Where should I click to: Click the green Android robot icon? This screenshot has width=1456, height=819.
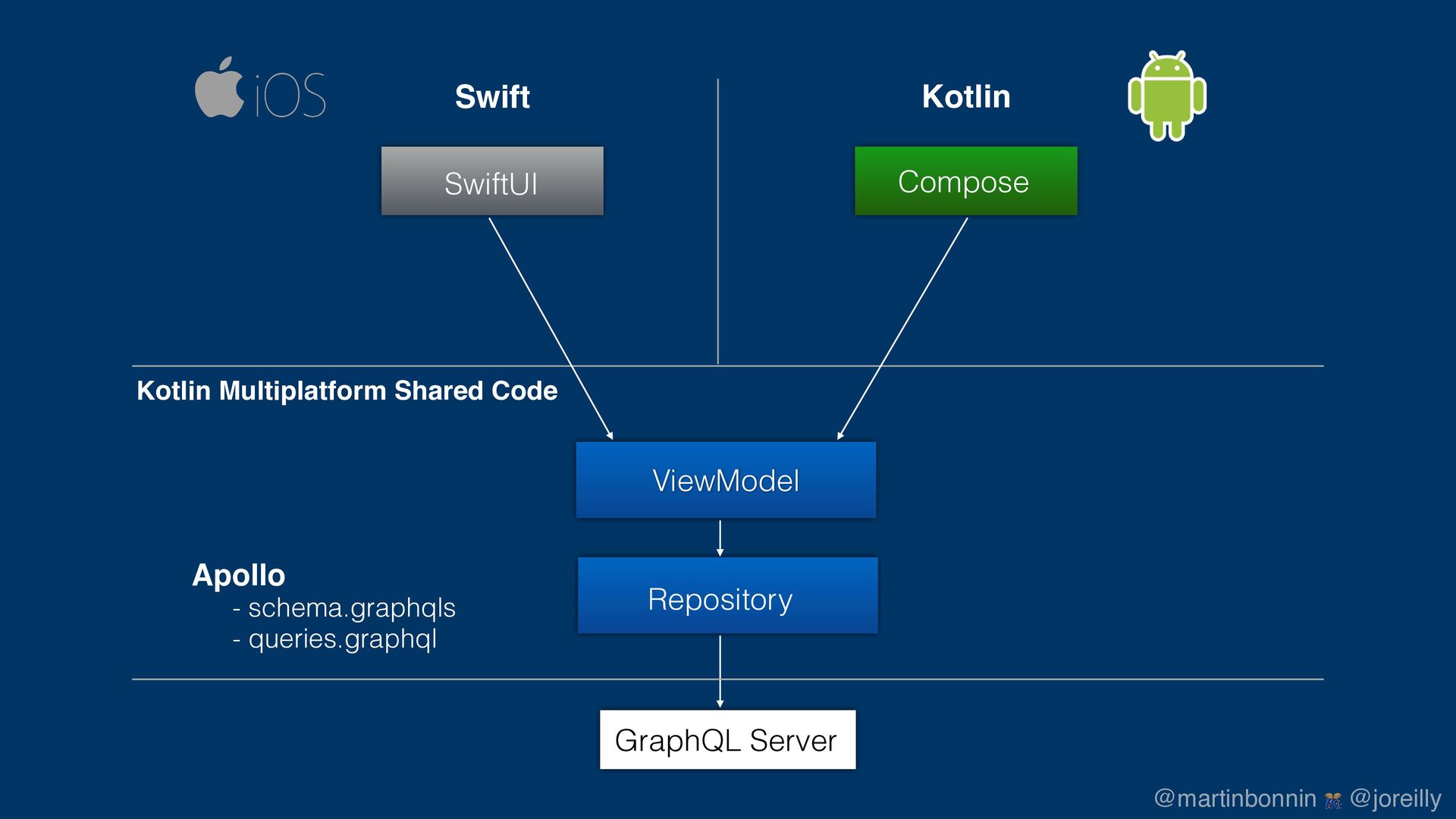point(1166,96)
